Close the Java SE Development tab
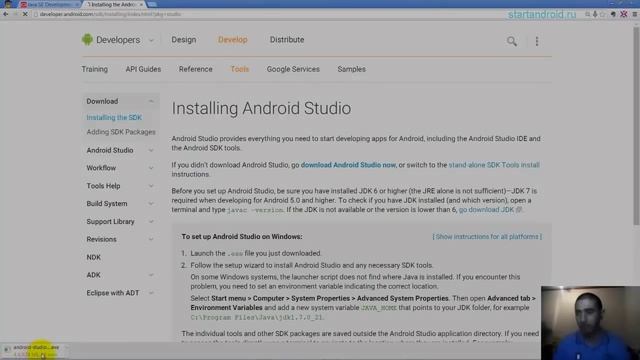640x360 pixels. (x=78, y=4)
